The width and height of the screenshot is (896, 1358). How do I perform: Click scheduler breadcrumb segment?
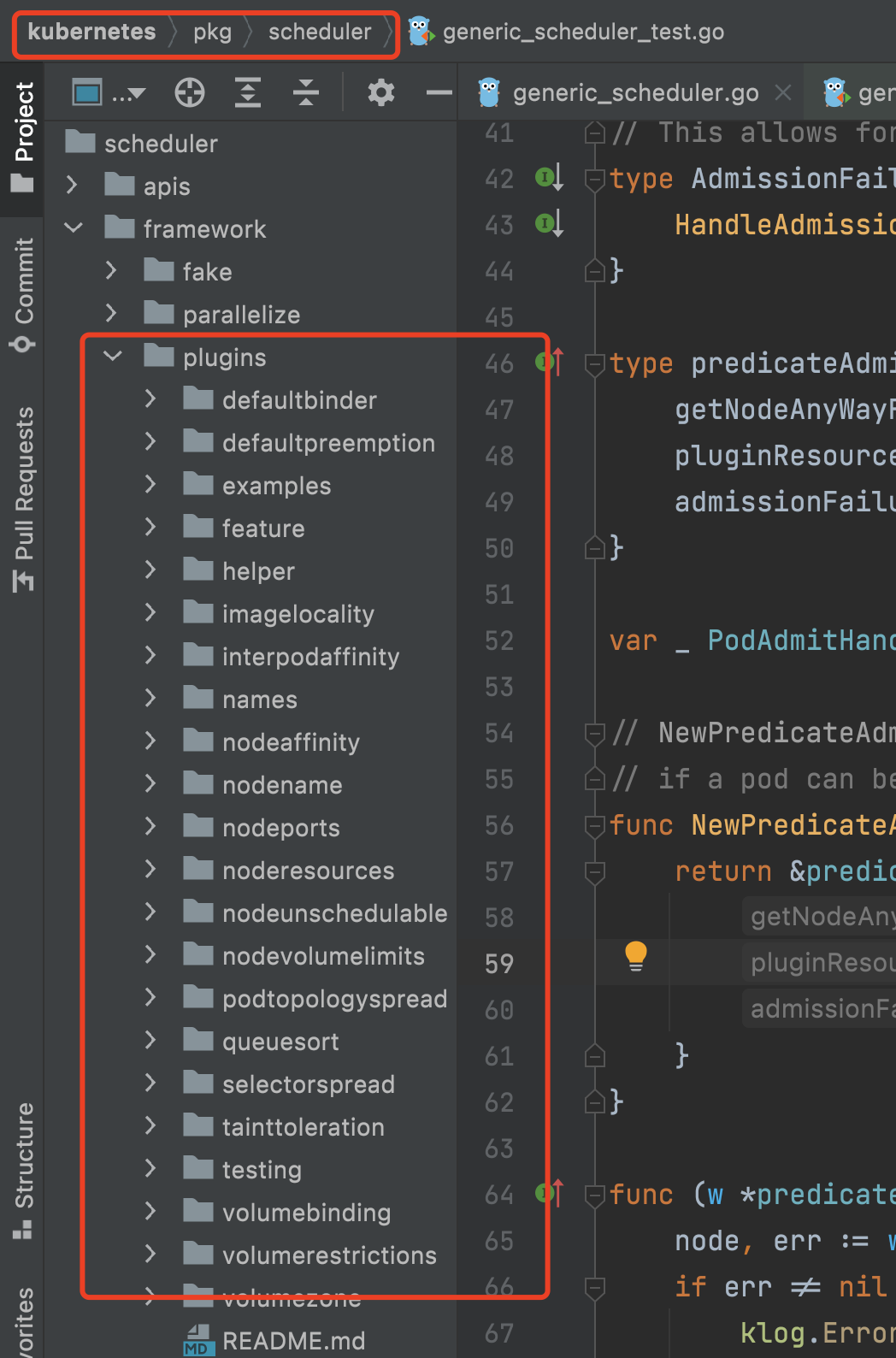pos(320,32)
